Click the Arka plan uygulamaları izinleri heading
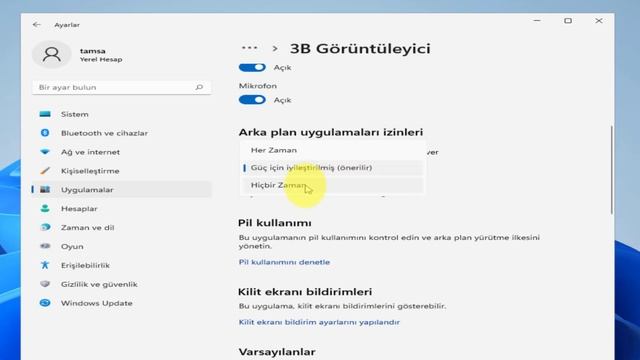640x360 pixels. (331, 132)
